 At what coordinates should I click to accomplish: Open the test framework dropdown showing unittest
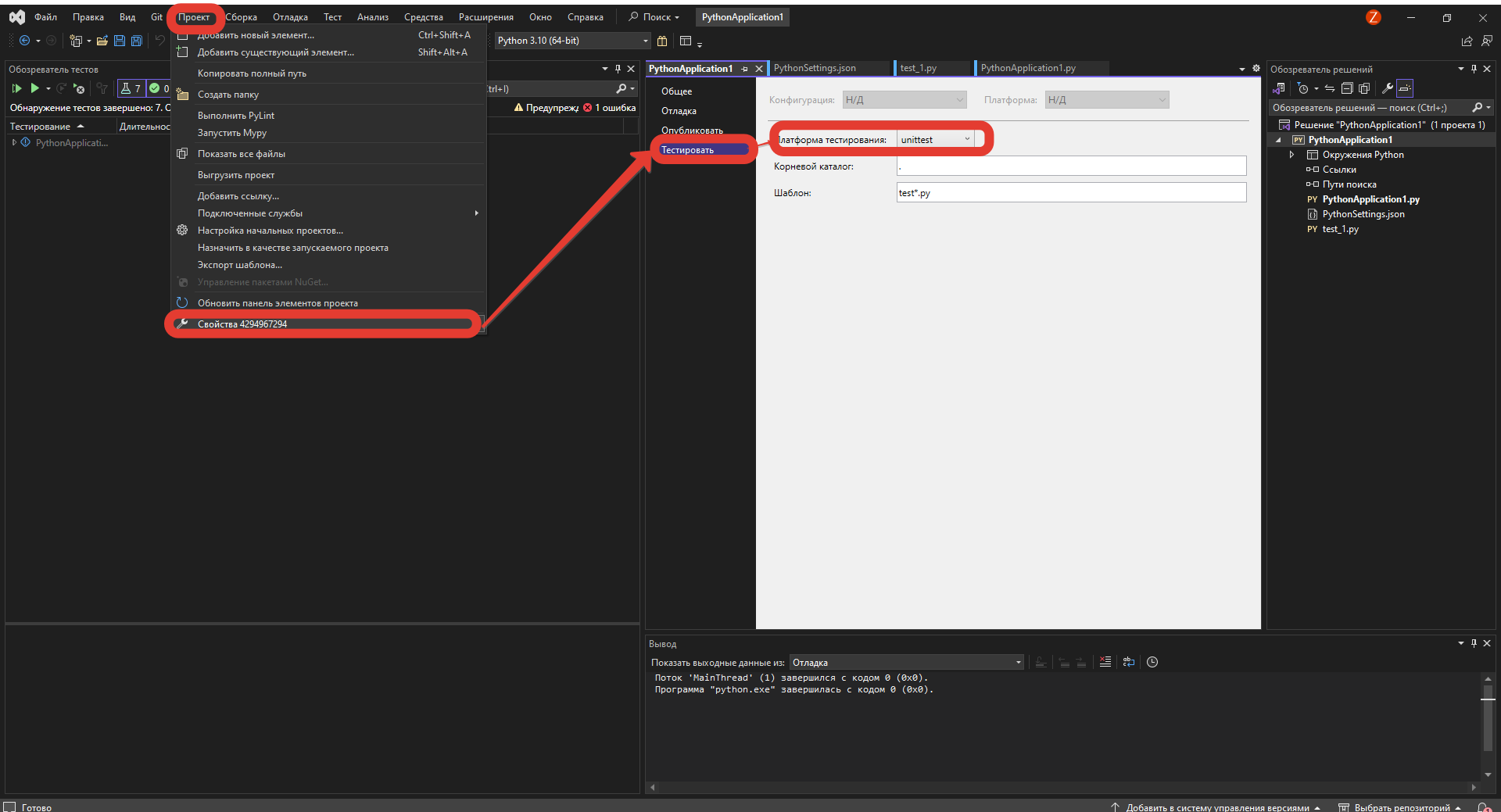tap(935, 140)
